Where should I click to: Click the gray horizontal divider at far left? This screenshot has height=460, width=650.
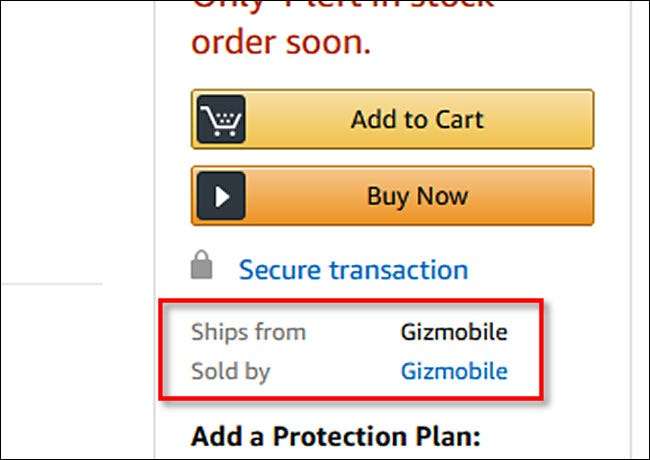click(x=50, y=284)
